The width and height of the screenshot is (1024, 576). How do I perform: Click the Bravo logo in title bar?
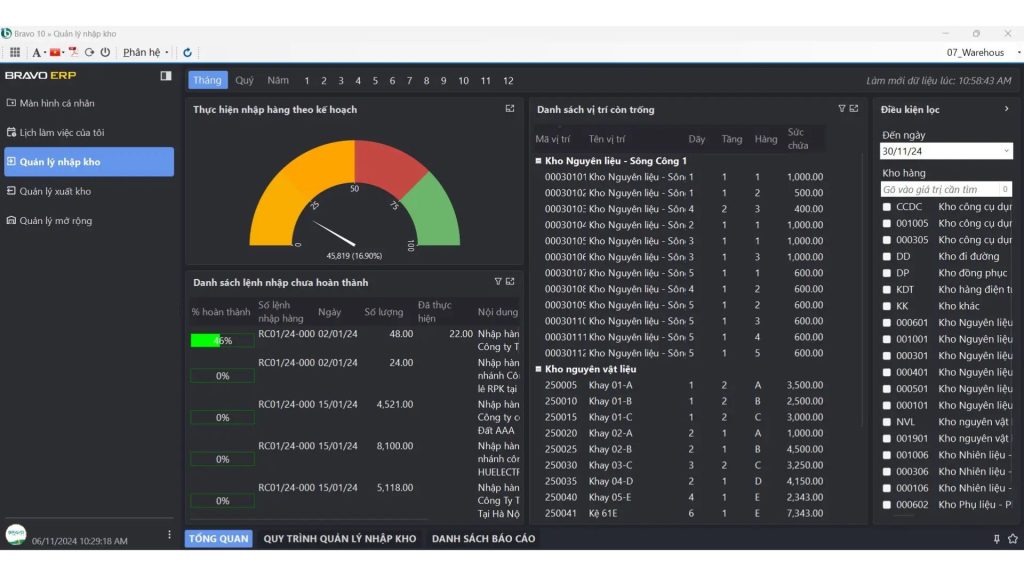tap(7, 33)
